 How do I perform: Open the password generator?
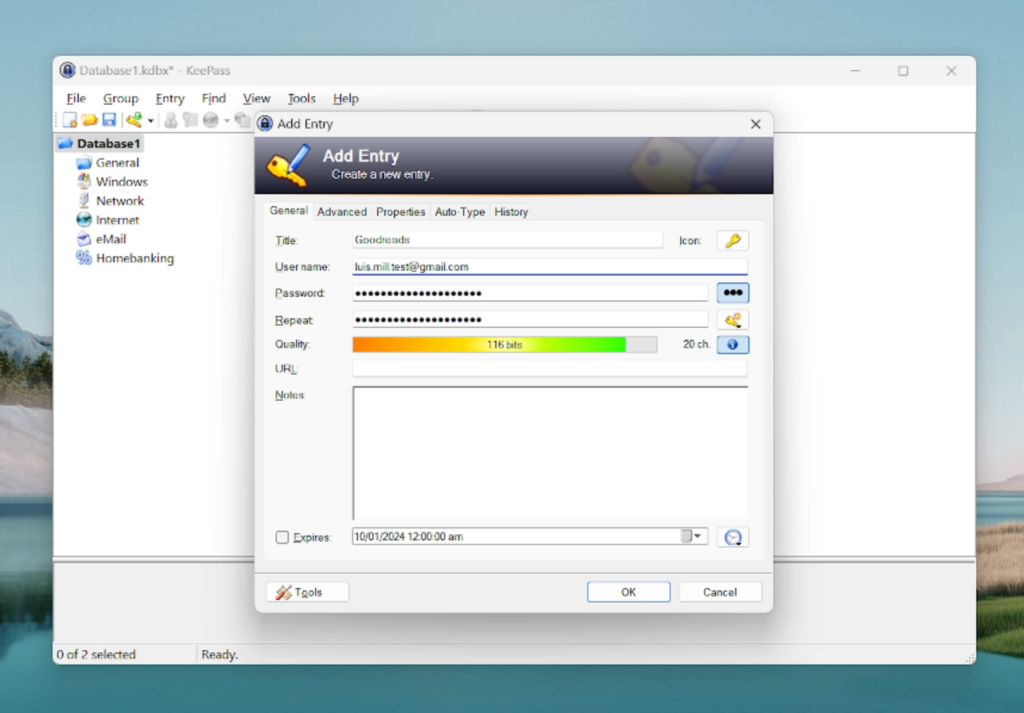click(733, 319)
